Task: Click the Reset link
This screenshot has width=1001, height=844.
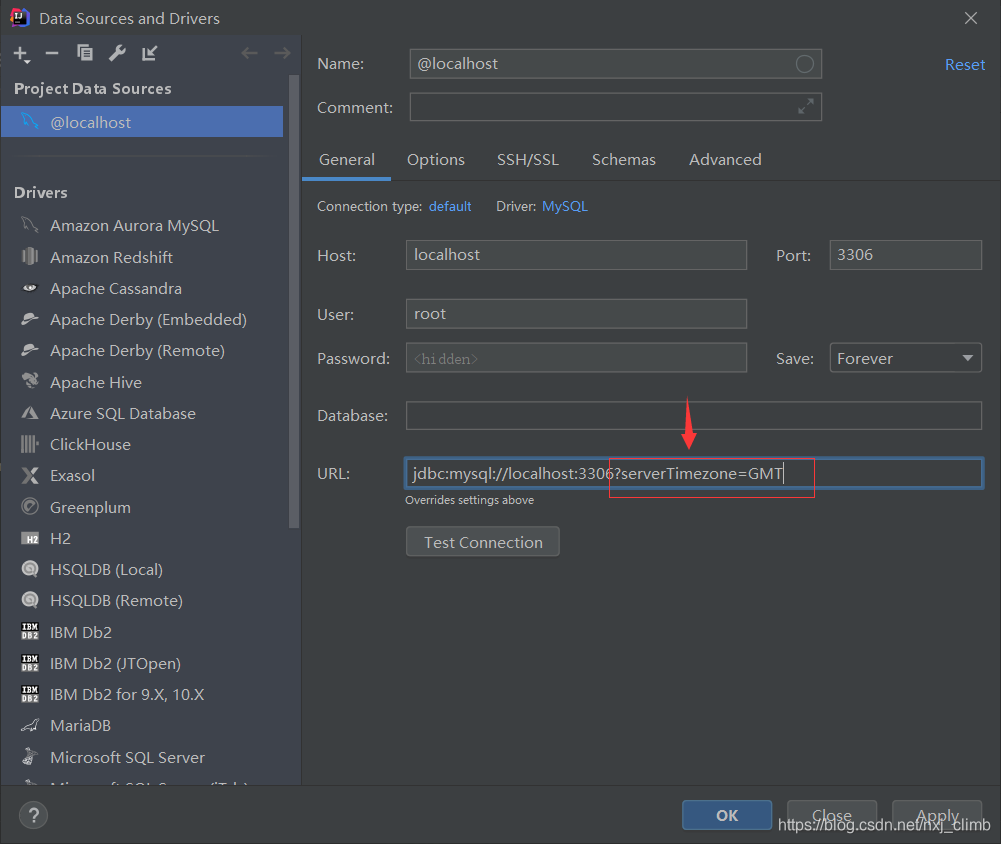Action: click(x=965, y=64)
